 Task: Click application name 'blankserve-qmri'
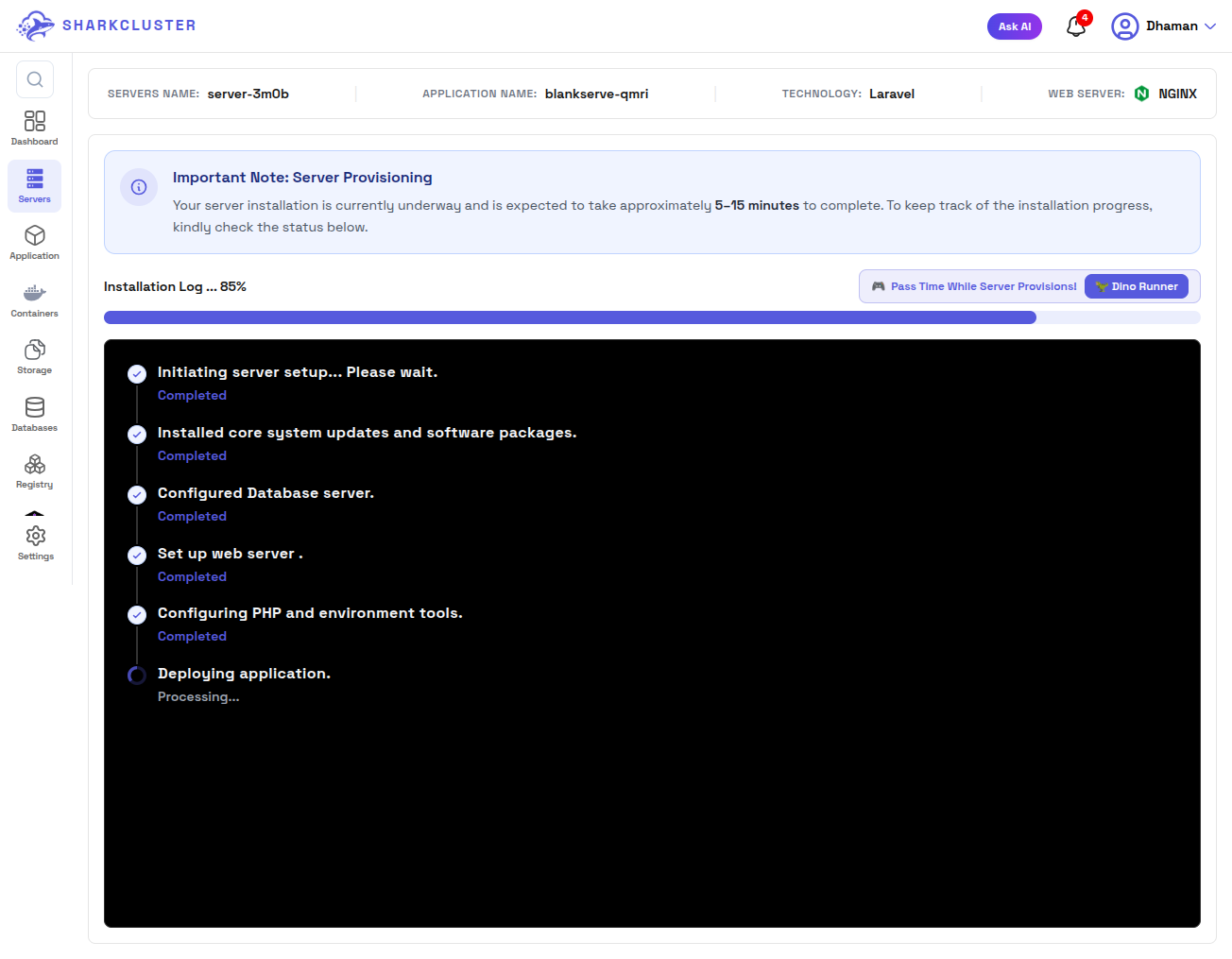click(597, 94)
